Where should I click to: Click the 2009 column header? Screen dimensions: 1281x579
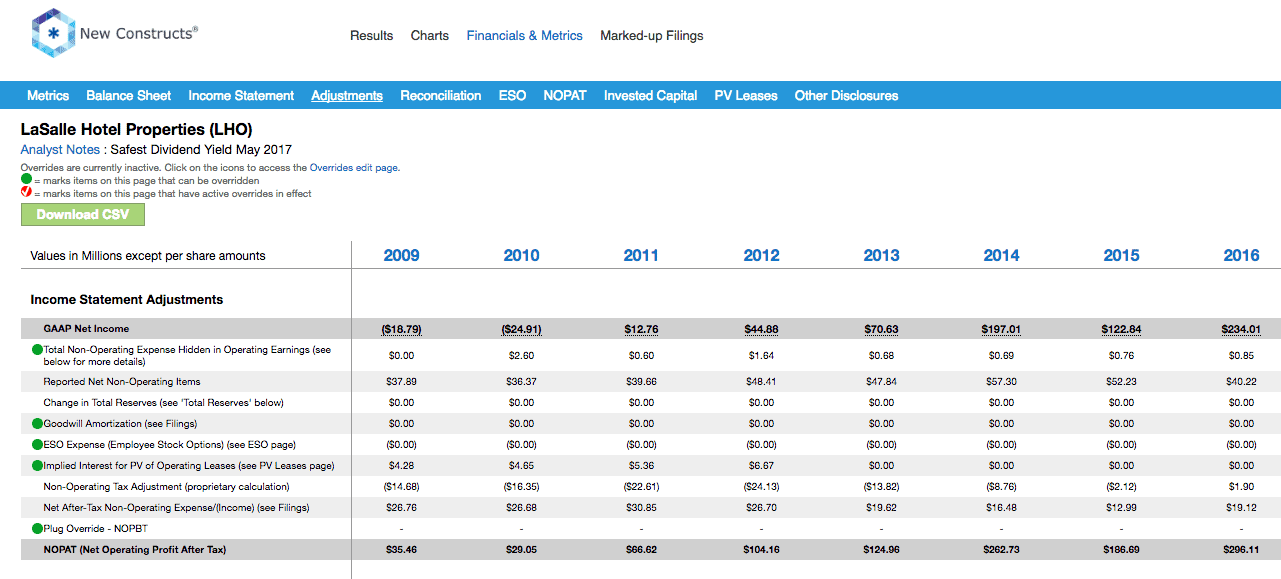[401, 255]
